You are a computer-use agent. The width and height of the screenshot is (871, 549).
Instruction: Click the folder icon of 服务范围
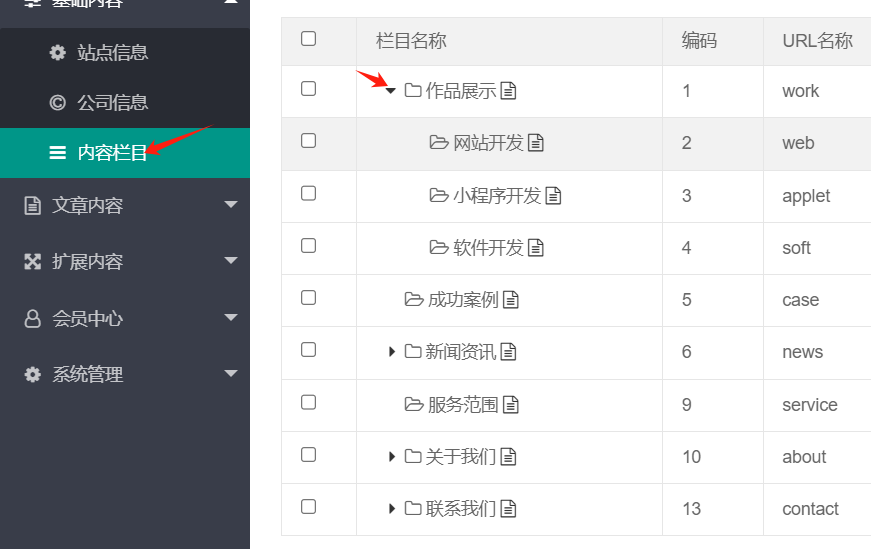(x=414, y=405)
